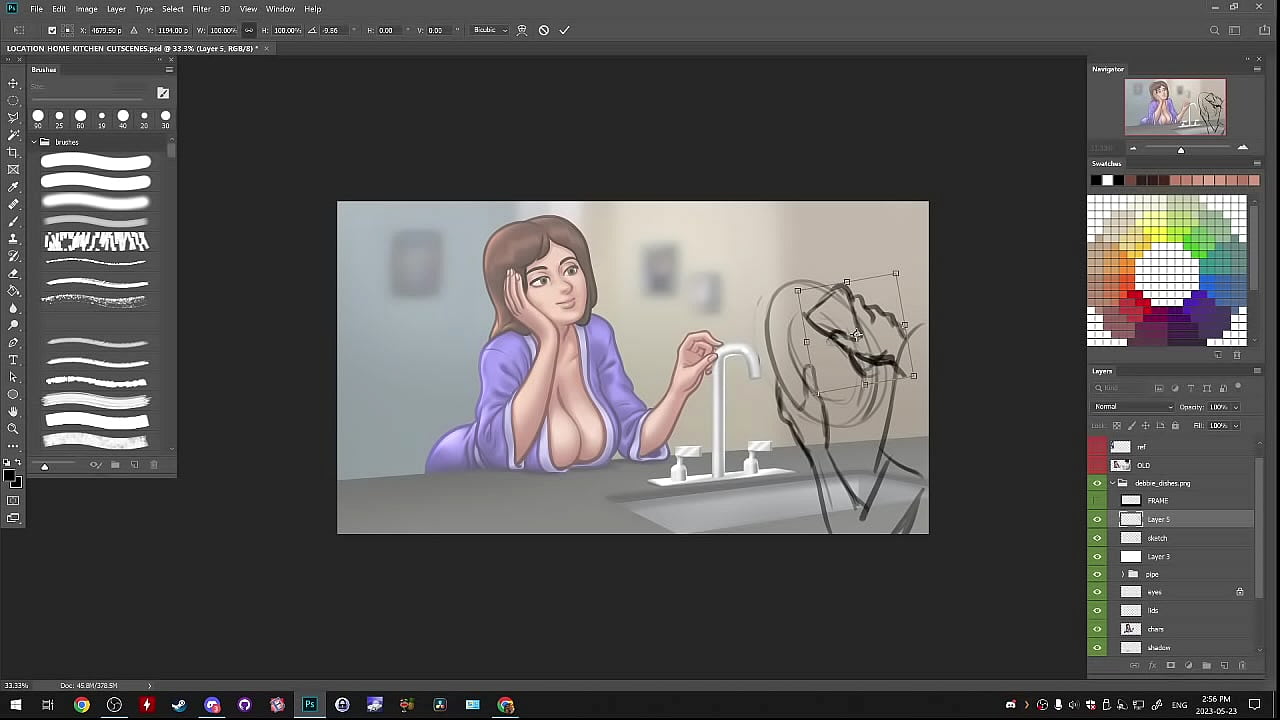The height and width of the screenshot is (720, 1280).
Task: Open the Layer menu
Action: [116, 9]
